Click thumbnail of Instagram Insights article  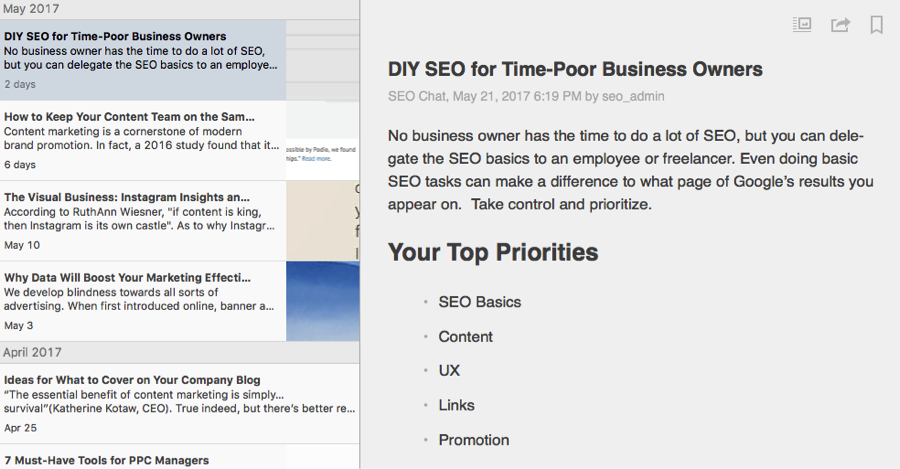tap(323, 221)
